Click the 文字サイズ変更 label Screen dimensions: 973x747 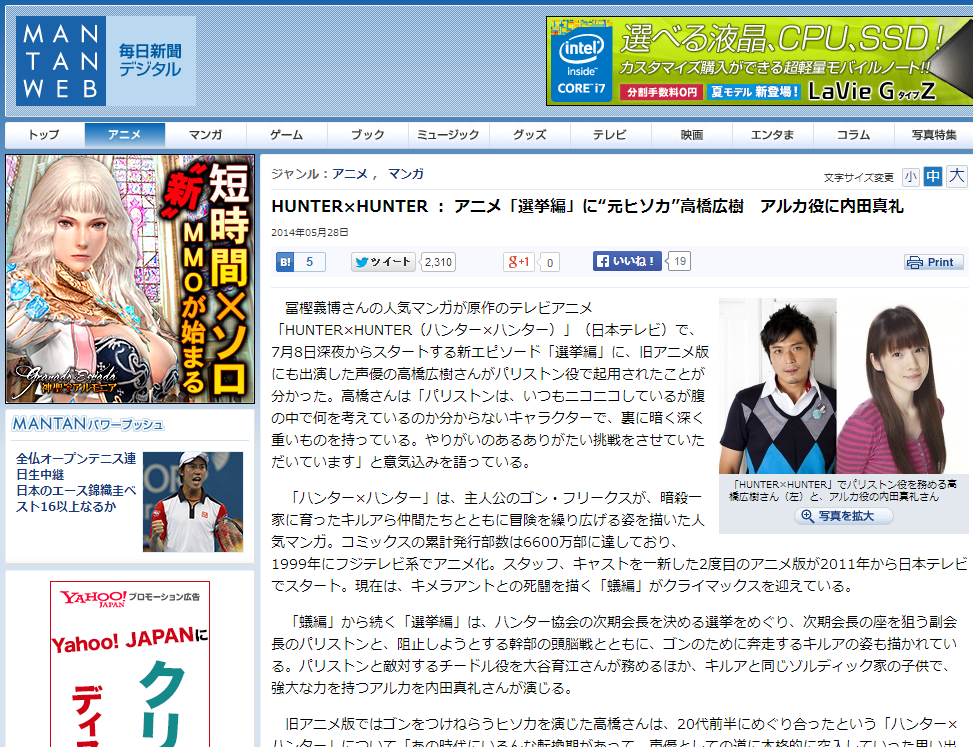coord(858,178)
